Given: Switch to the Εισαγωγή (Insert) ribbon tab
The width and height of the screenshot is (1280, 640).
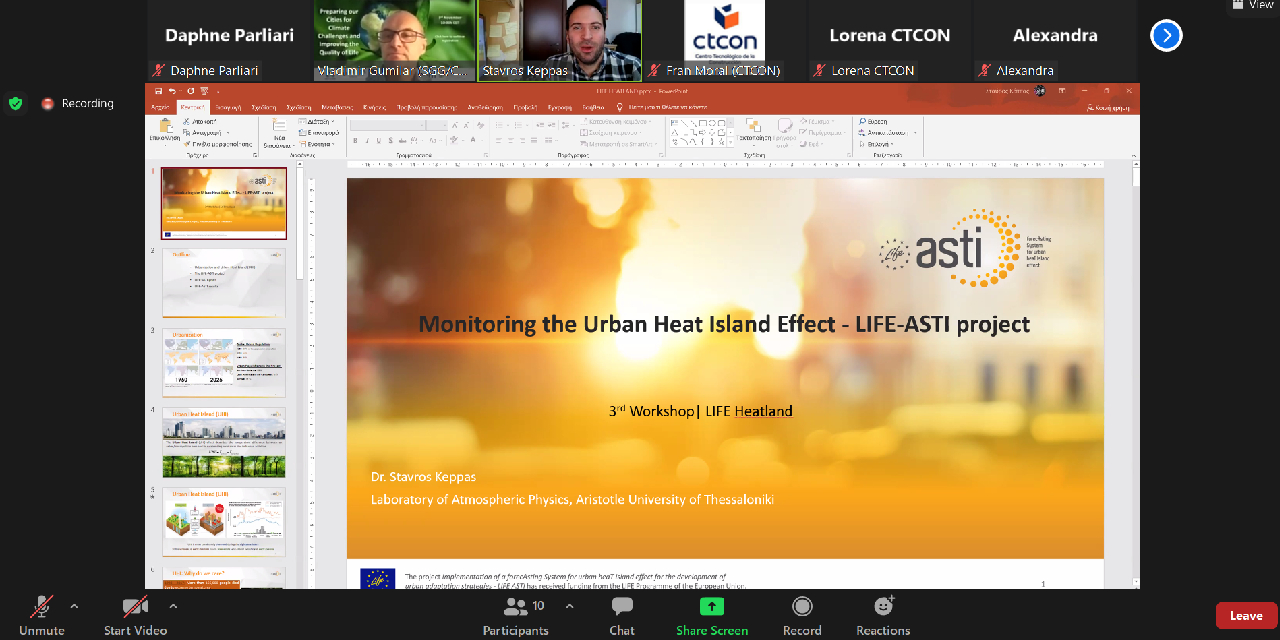Looking at the screenshot, I should coord(230,108).
